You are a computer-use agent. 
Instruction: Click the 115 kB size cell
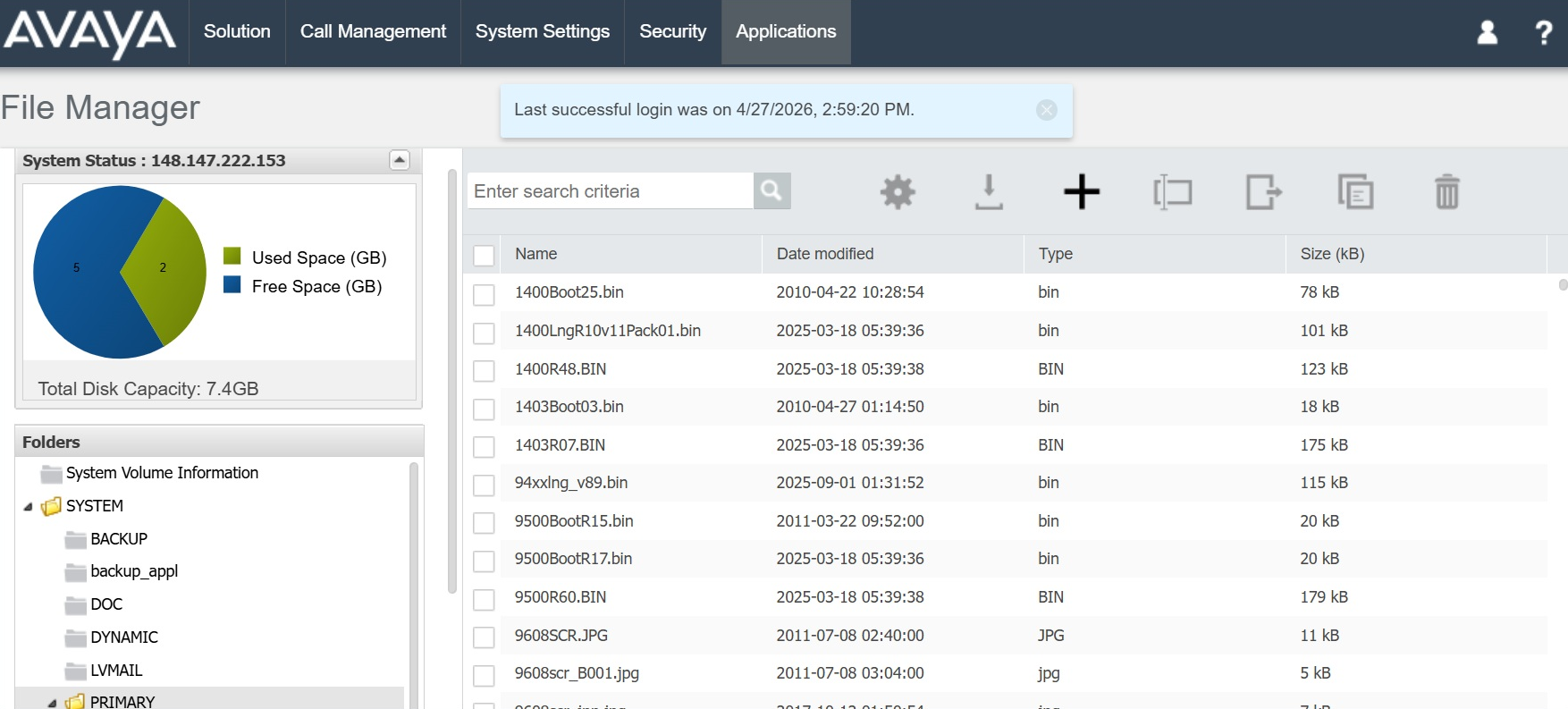(x=1324, y=483)
